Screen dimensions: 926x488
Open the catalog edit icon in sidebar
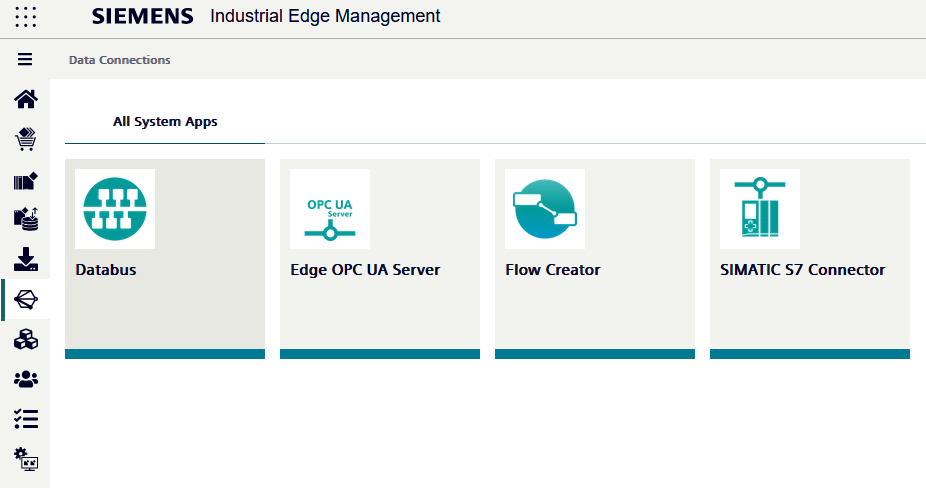[26, 180]
